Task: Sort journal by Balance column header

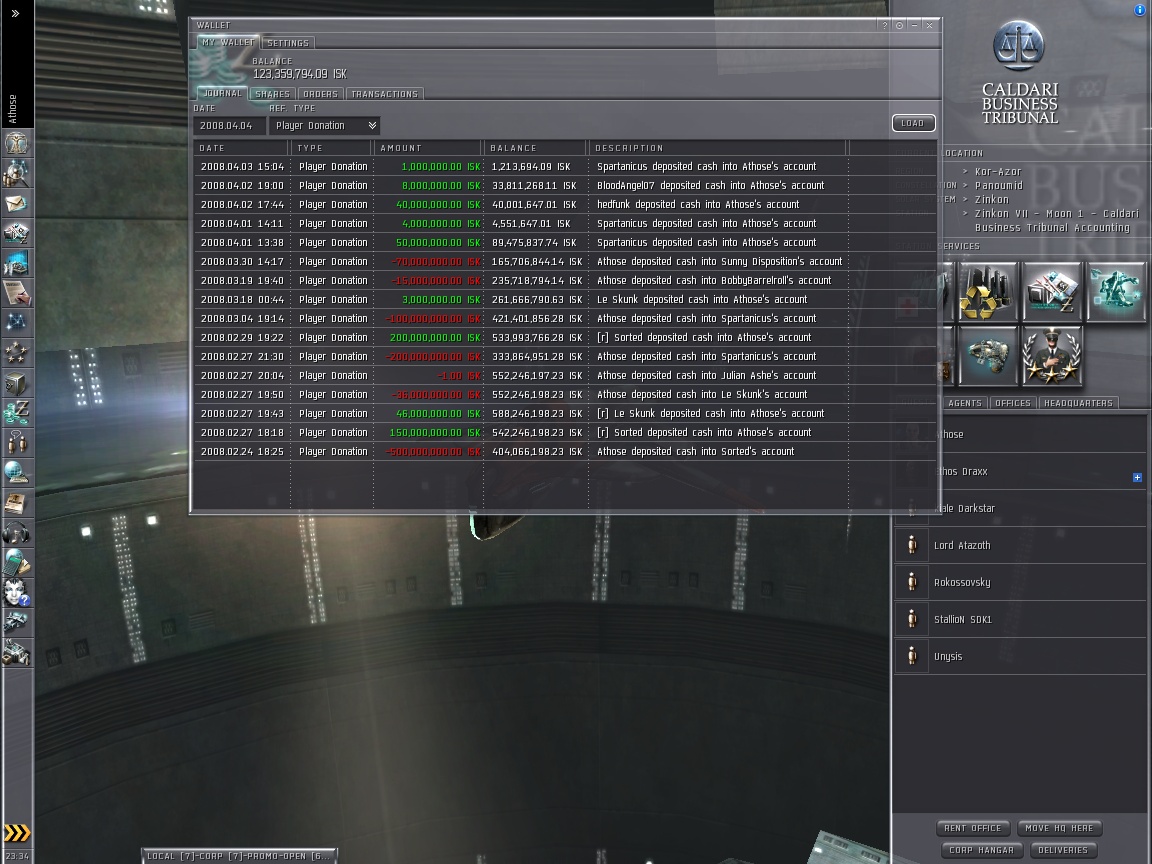Action: (536, 148)
